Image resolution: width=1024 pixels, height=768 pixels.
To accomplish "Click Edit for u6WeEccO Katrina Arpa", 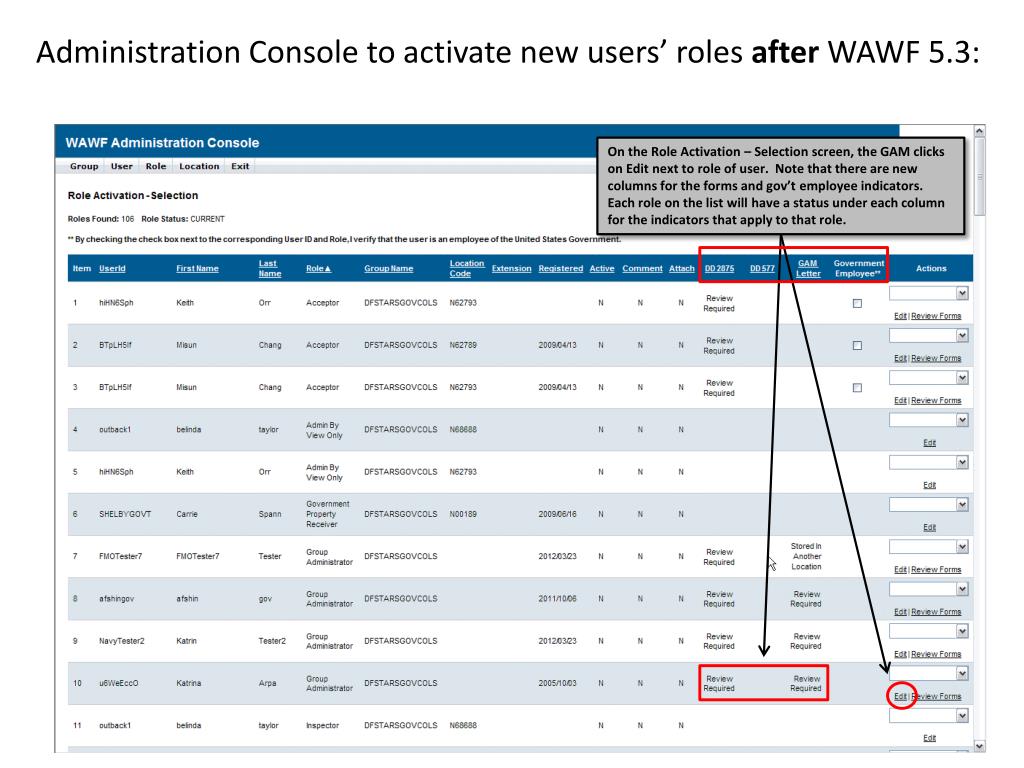I will tap(900, 696).
